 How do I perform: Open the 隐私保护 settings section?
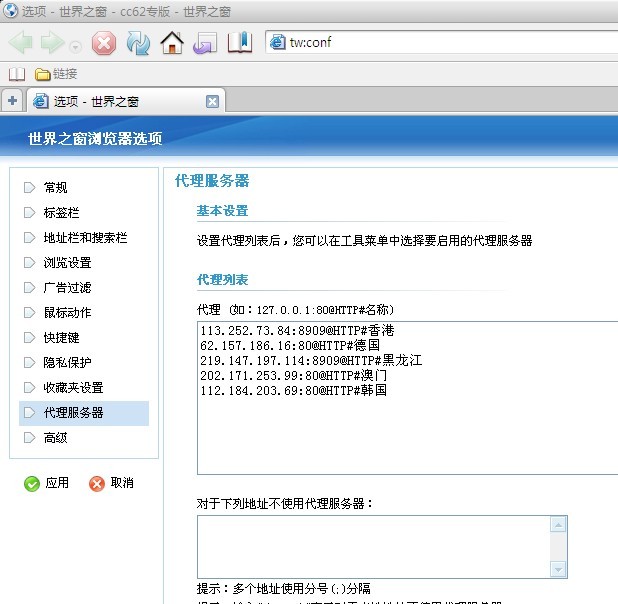67,363
